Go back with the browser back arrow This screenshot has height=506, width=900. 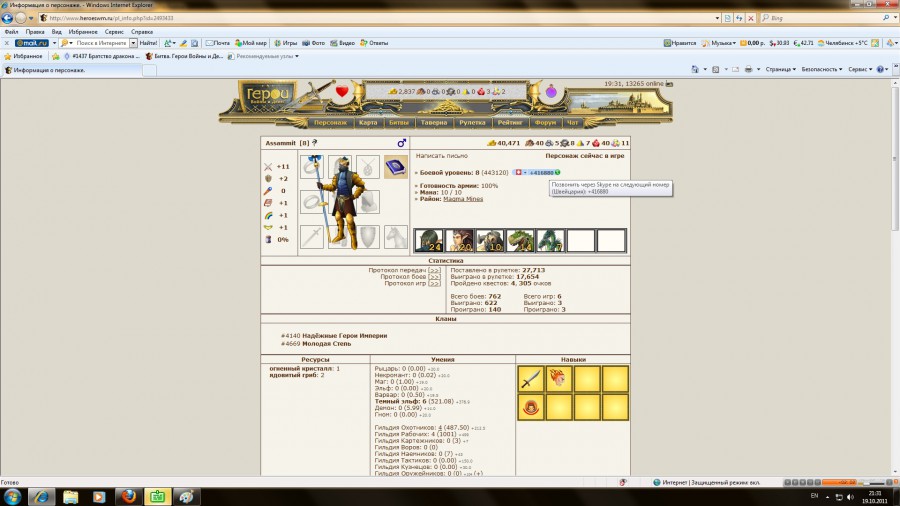click(x=7, y=18)
